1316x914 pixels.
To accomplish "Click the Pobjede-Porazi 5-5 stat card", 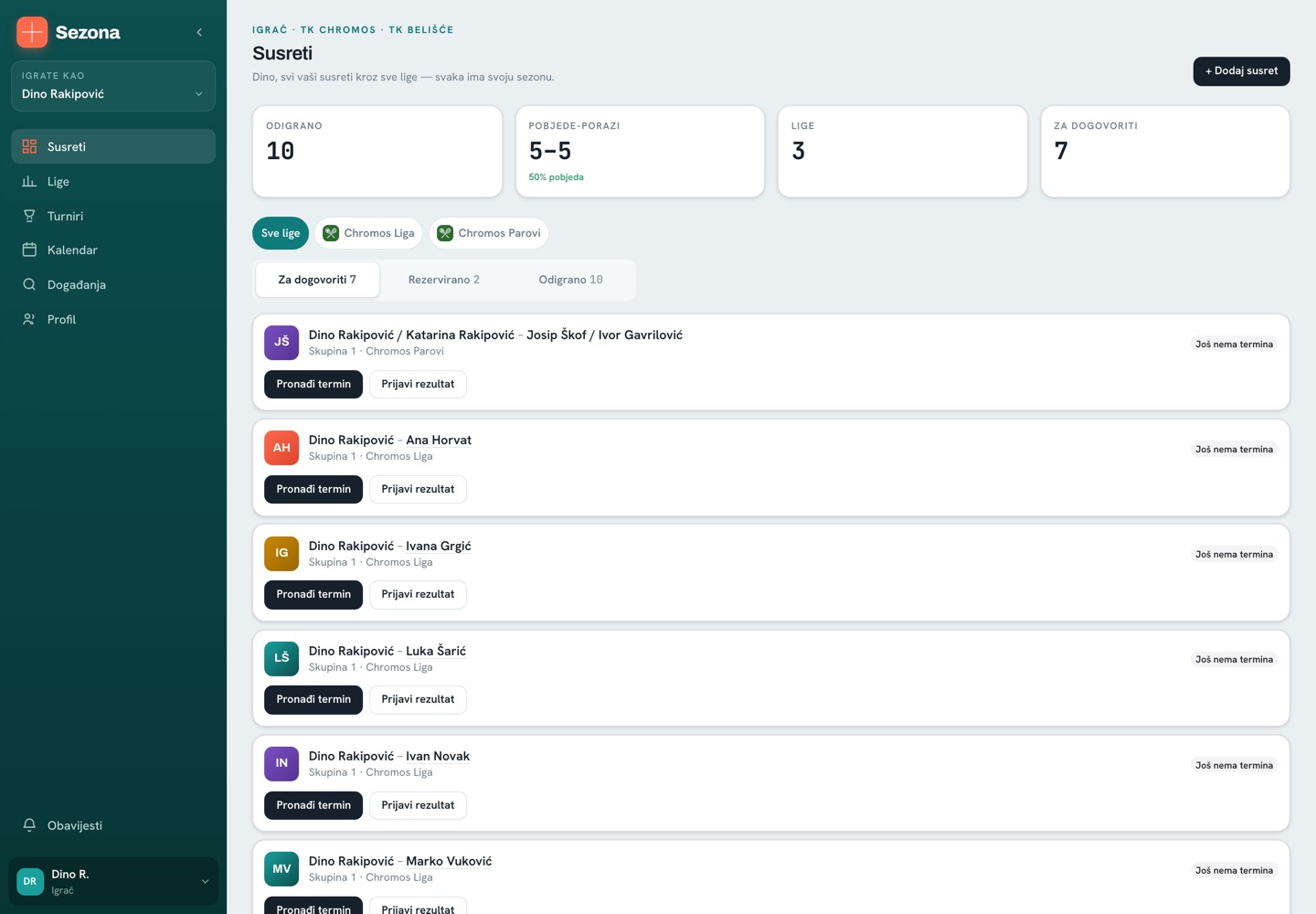I will (640, 152).
